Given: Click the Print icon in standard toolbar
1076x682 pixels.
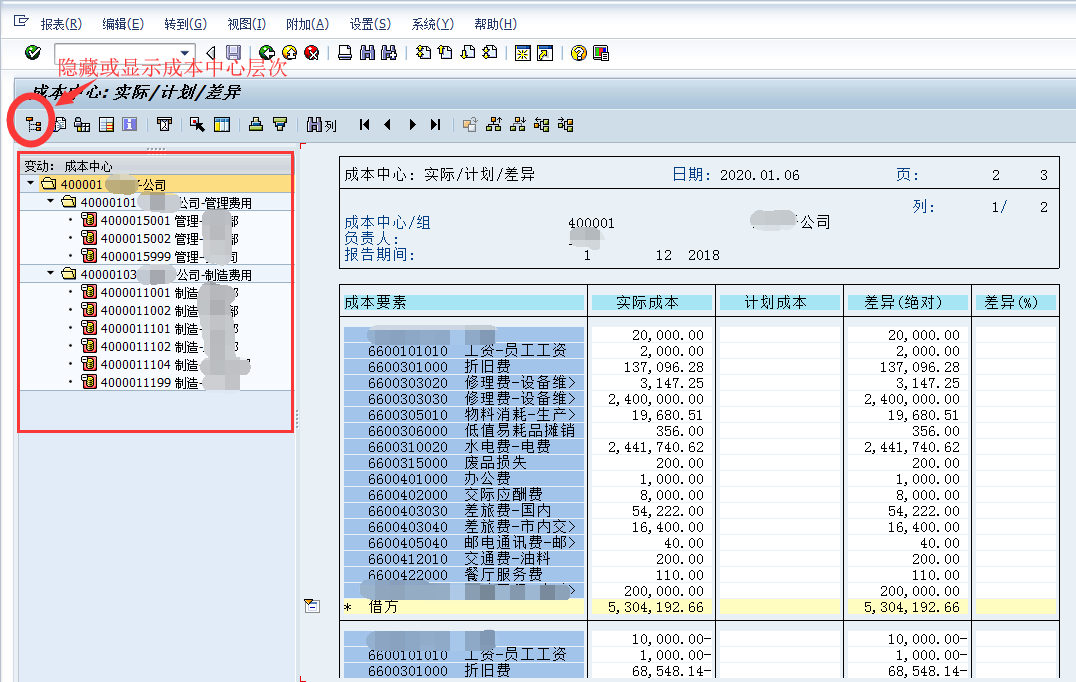Looking at the screenshot, I should click(345, 53).
